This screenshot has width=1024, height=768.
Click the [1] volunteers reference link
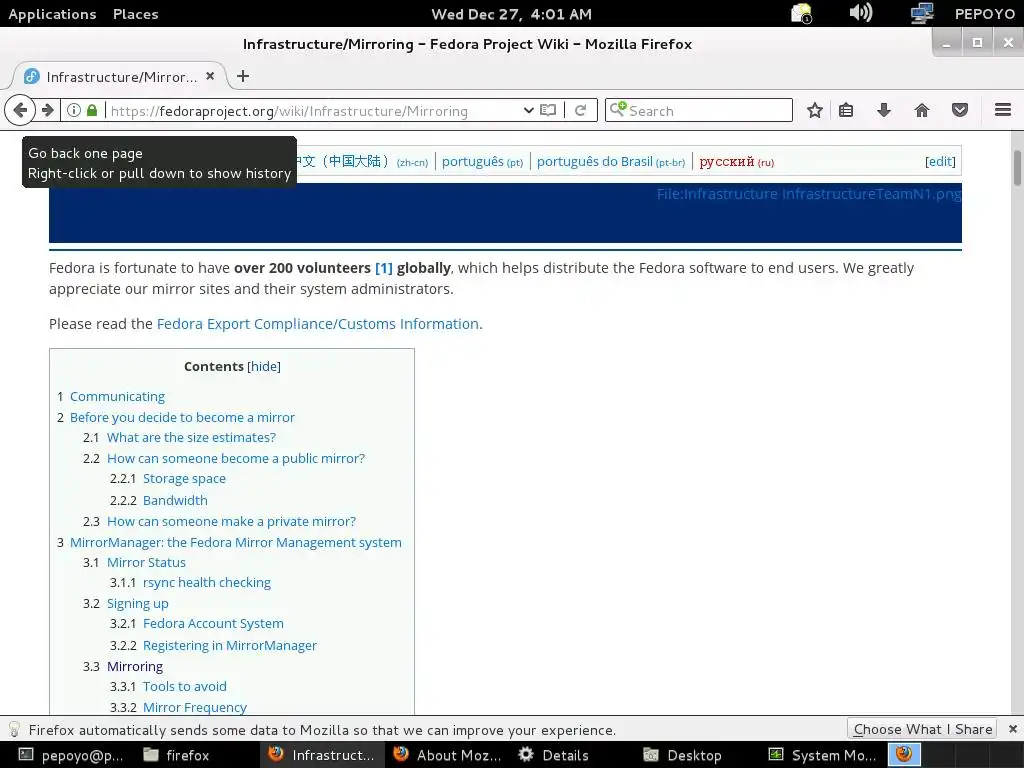383,268
